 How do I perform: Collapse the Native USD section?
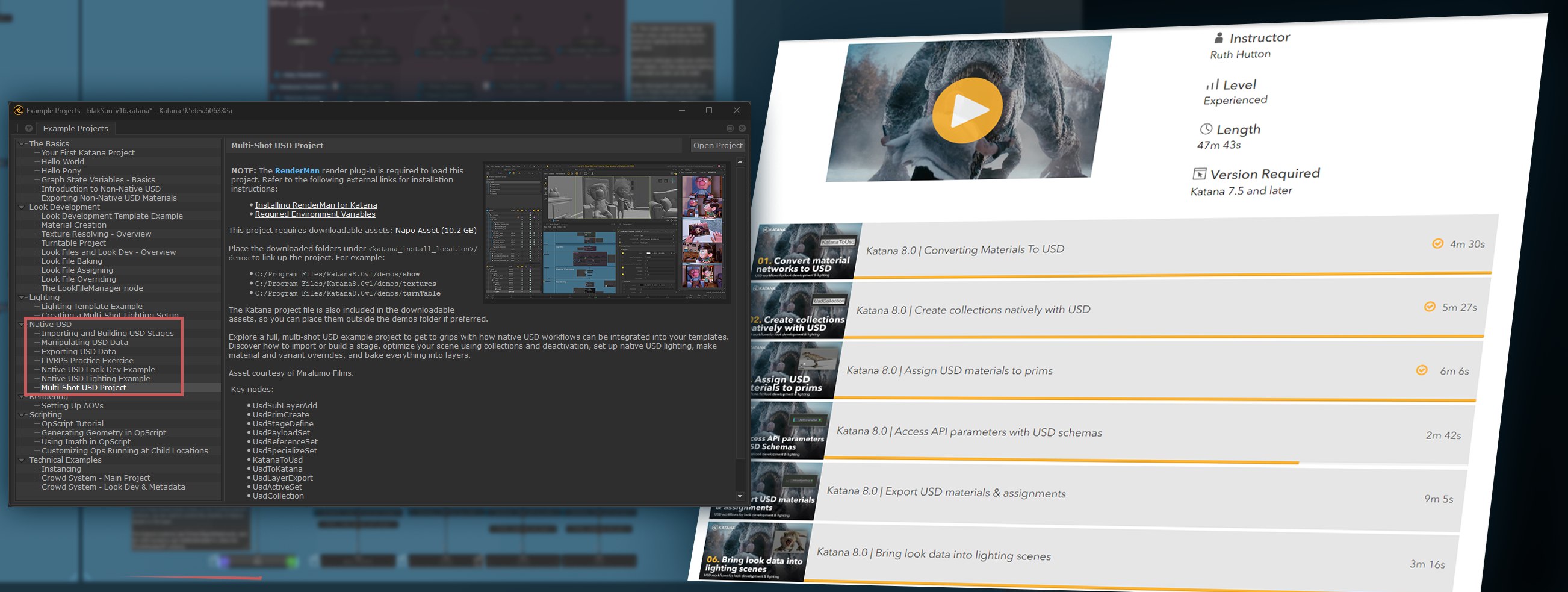22,325
